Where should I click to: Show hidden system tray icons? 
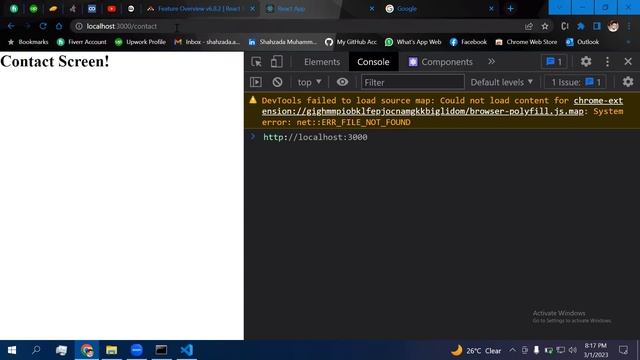(x=512, y=350)
